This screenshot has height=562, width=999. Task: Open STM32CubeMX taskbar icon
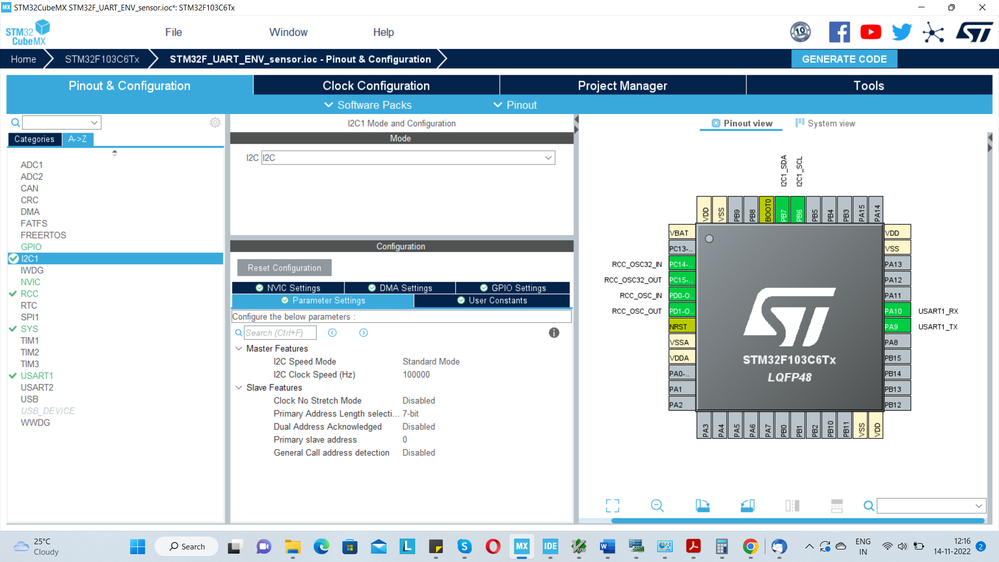521,546
